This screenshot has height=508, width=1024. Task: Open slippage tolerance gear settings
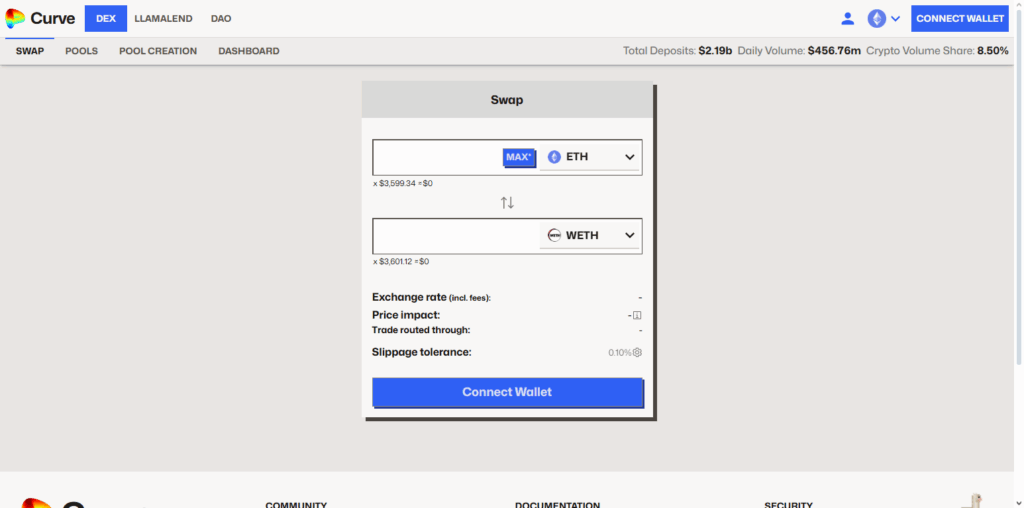pos(637,352)
